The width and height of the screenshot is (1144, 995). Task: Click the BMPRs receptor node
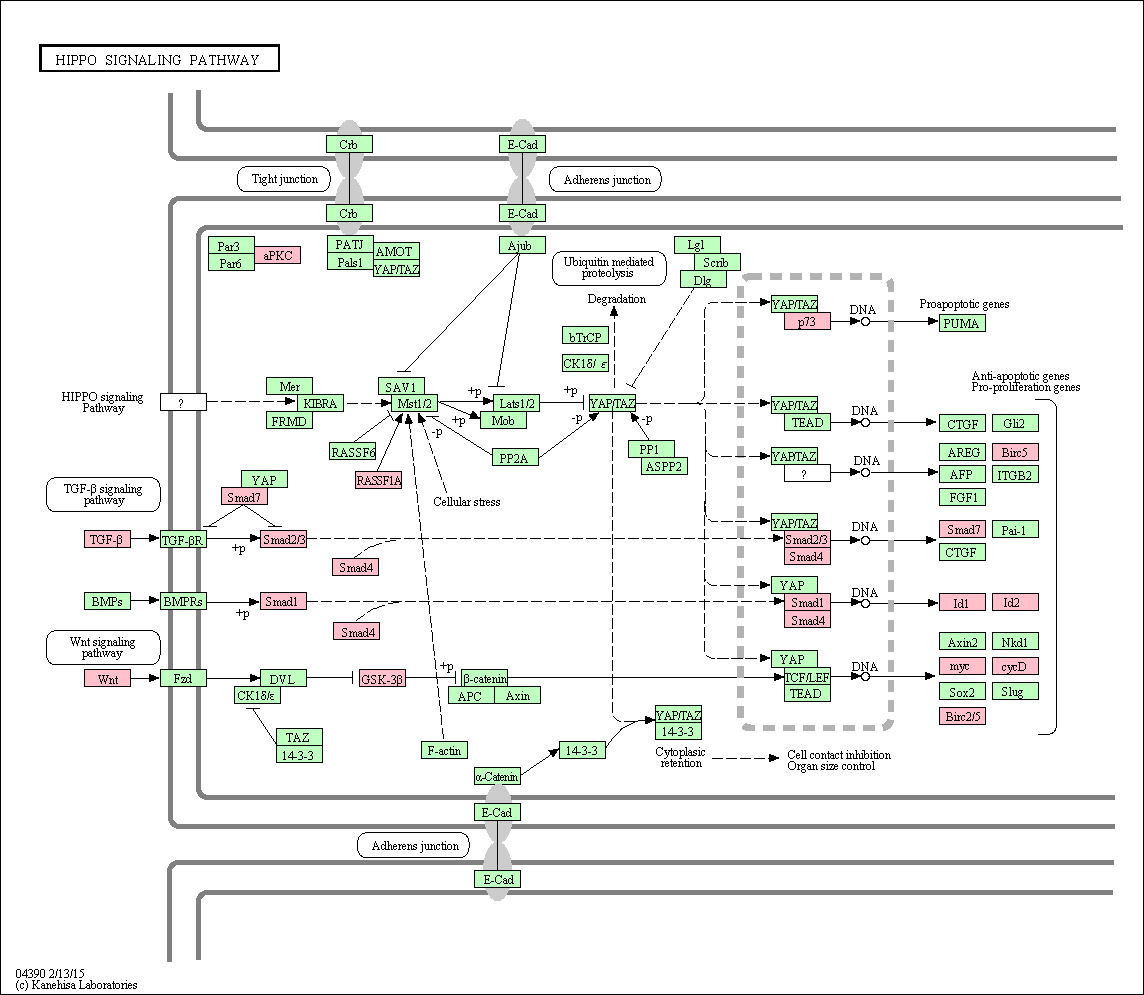pos(183,601)
